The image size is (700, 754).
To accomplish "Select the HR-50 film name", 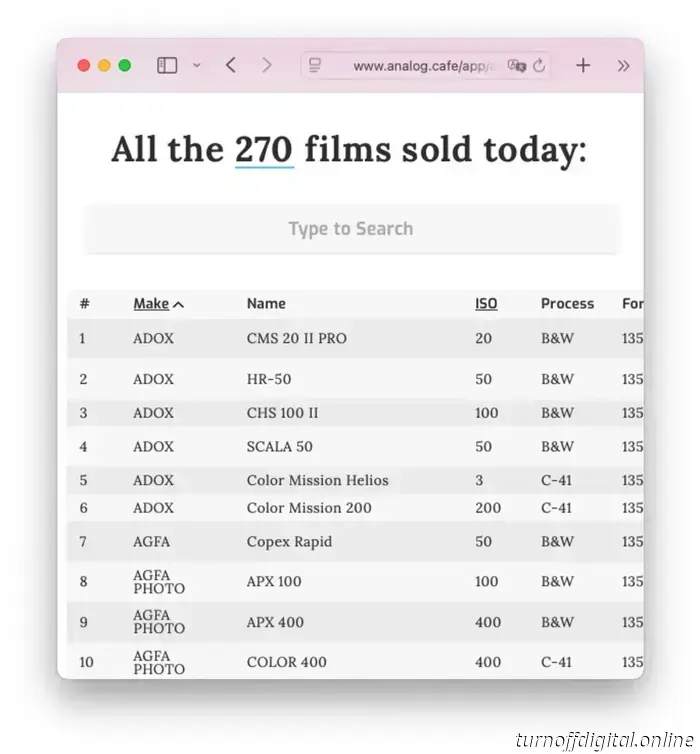I will click(x=269, y=379).
